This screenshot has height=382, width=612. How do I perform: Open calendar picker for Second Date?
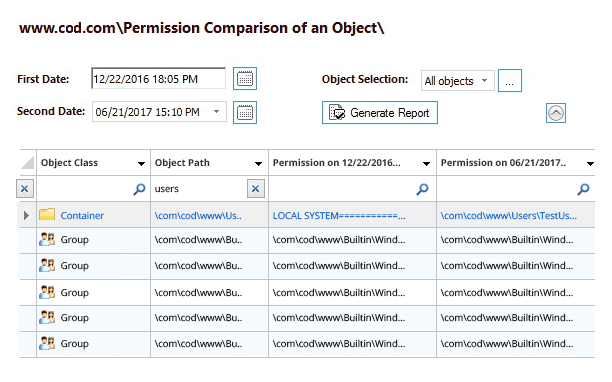pos(245,113)
